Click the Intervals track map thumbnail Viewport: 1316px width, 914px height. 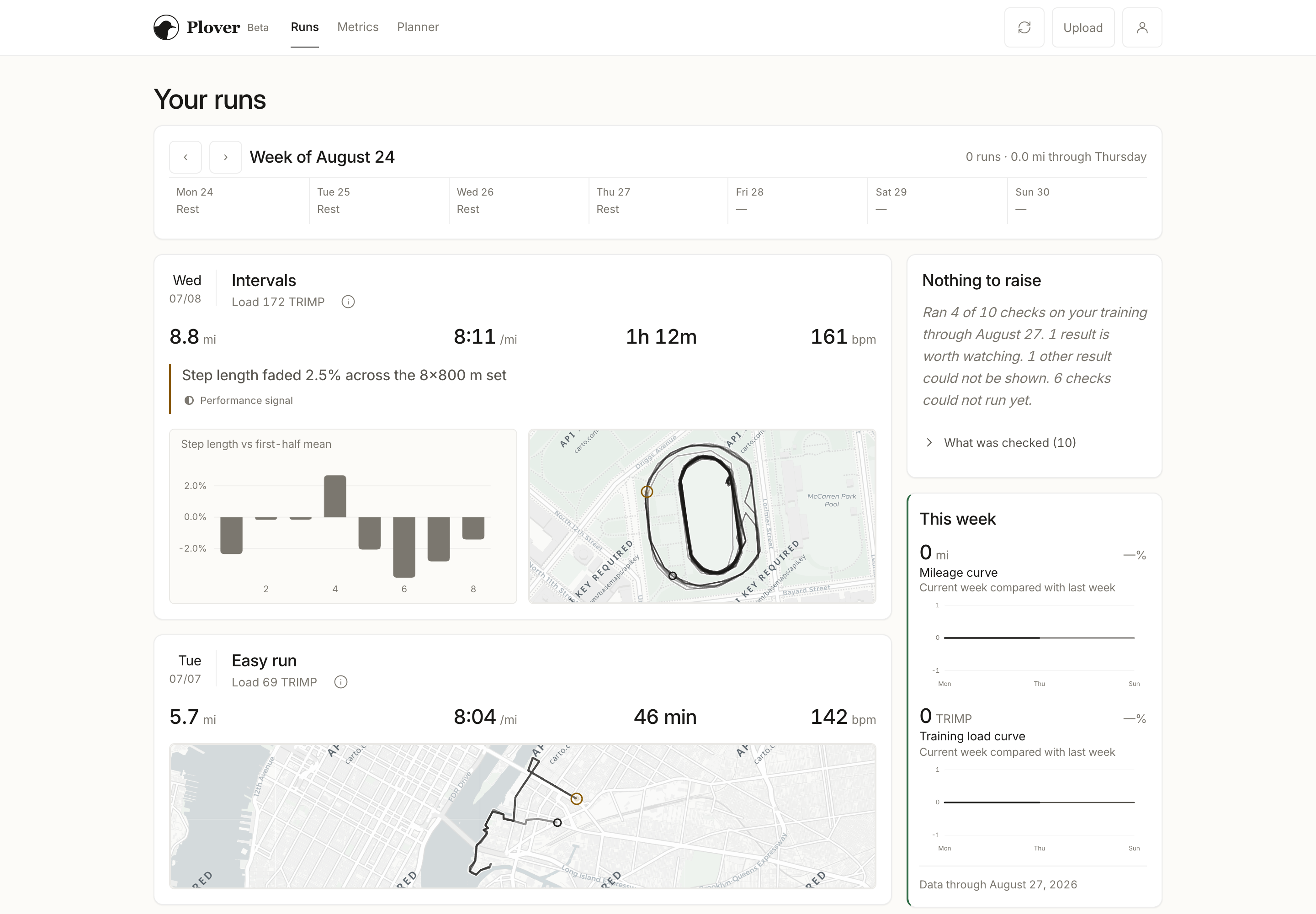702,516
